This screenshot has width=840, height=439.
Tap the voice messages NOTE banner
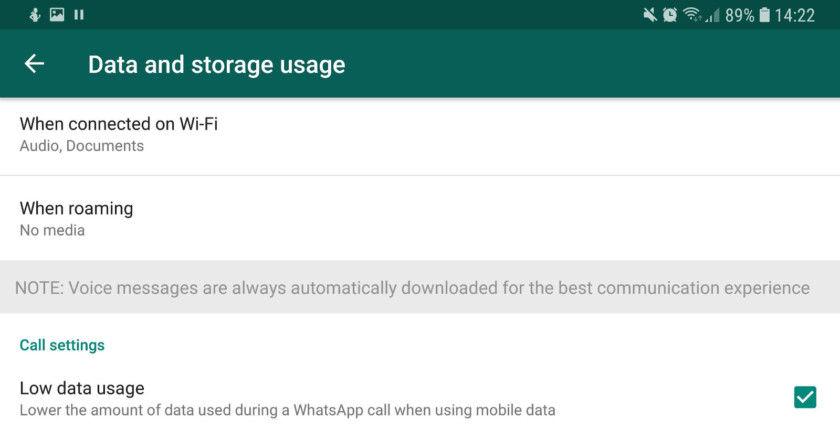click(x=412, y=288)
